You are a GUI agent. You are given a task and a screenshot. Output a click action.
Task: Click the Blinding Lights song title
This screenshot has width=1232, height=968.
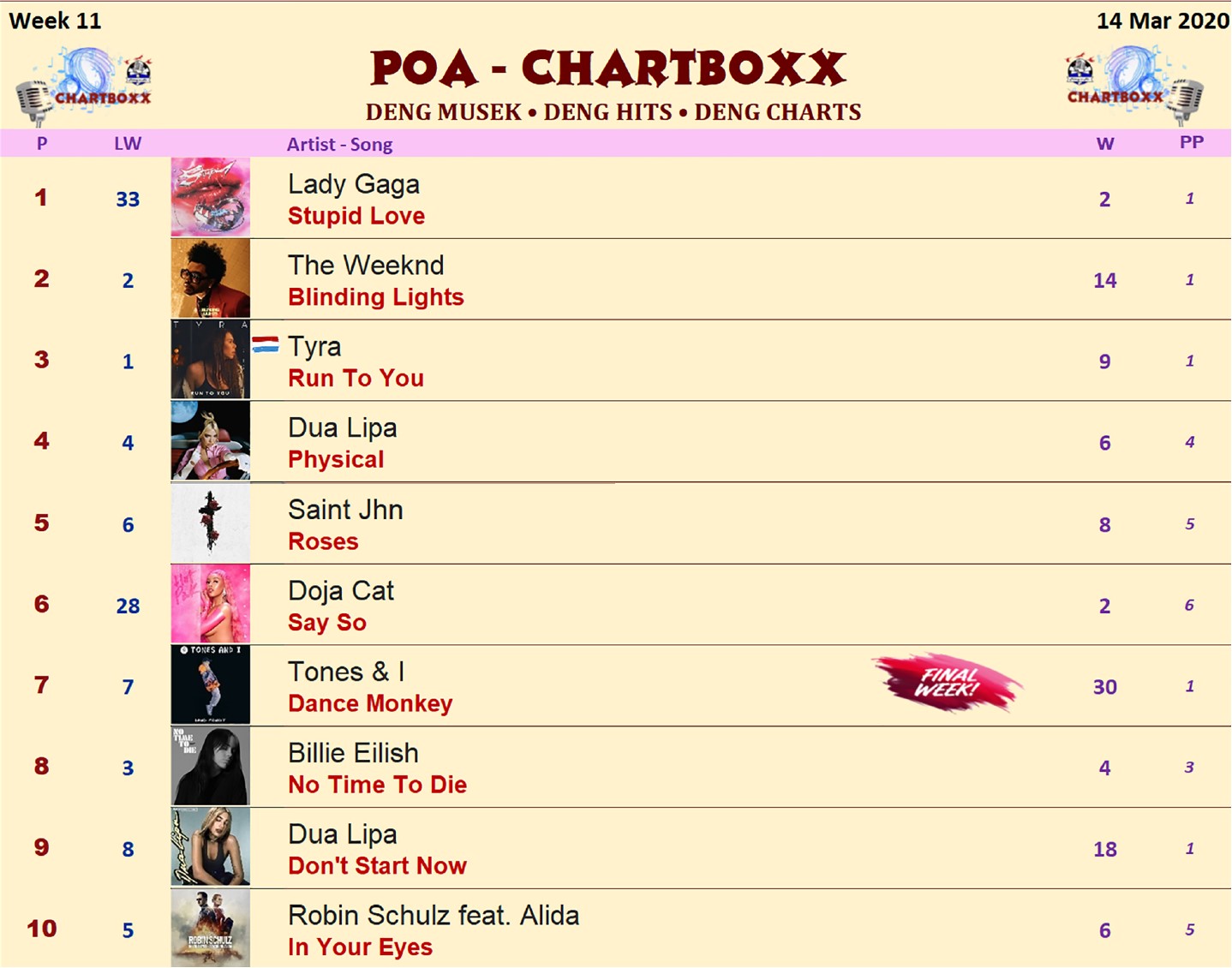click(376, 297)
